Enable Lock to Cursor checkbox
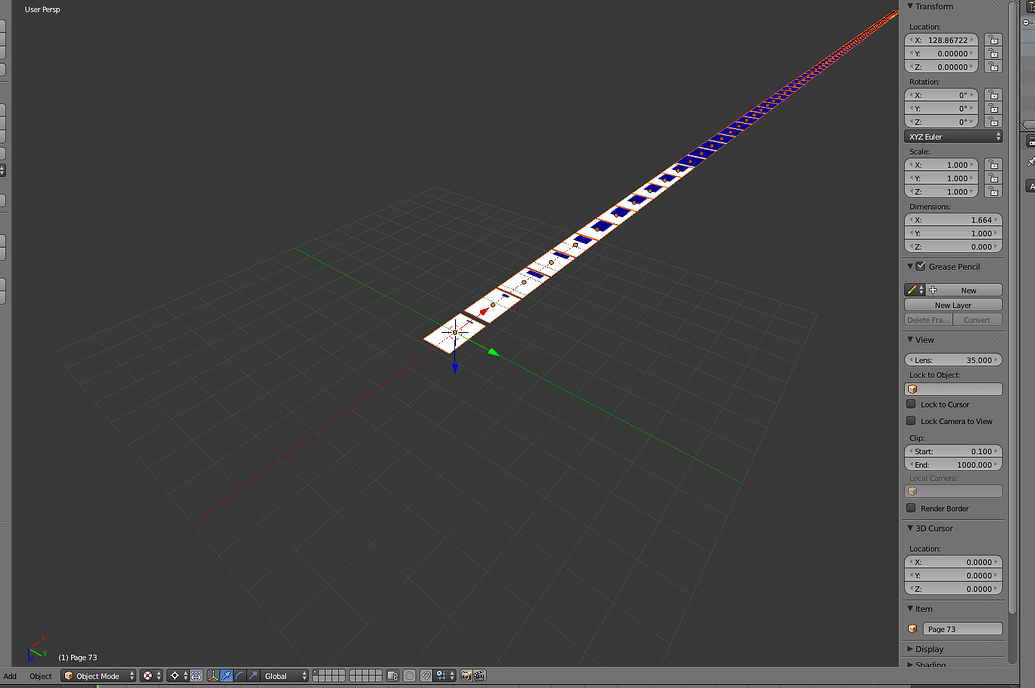1035x688 pixels. pyautogui.click(x=911, y=404)
